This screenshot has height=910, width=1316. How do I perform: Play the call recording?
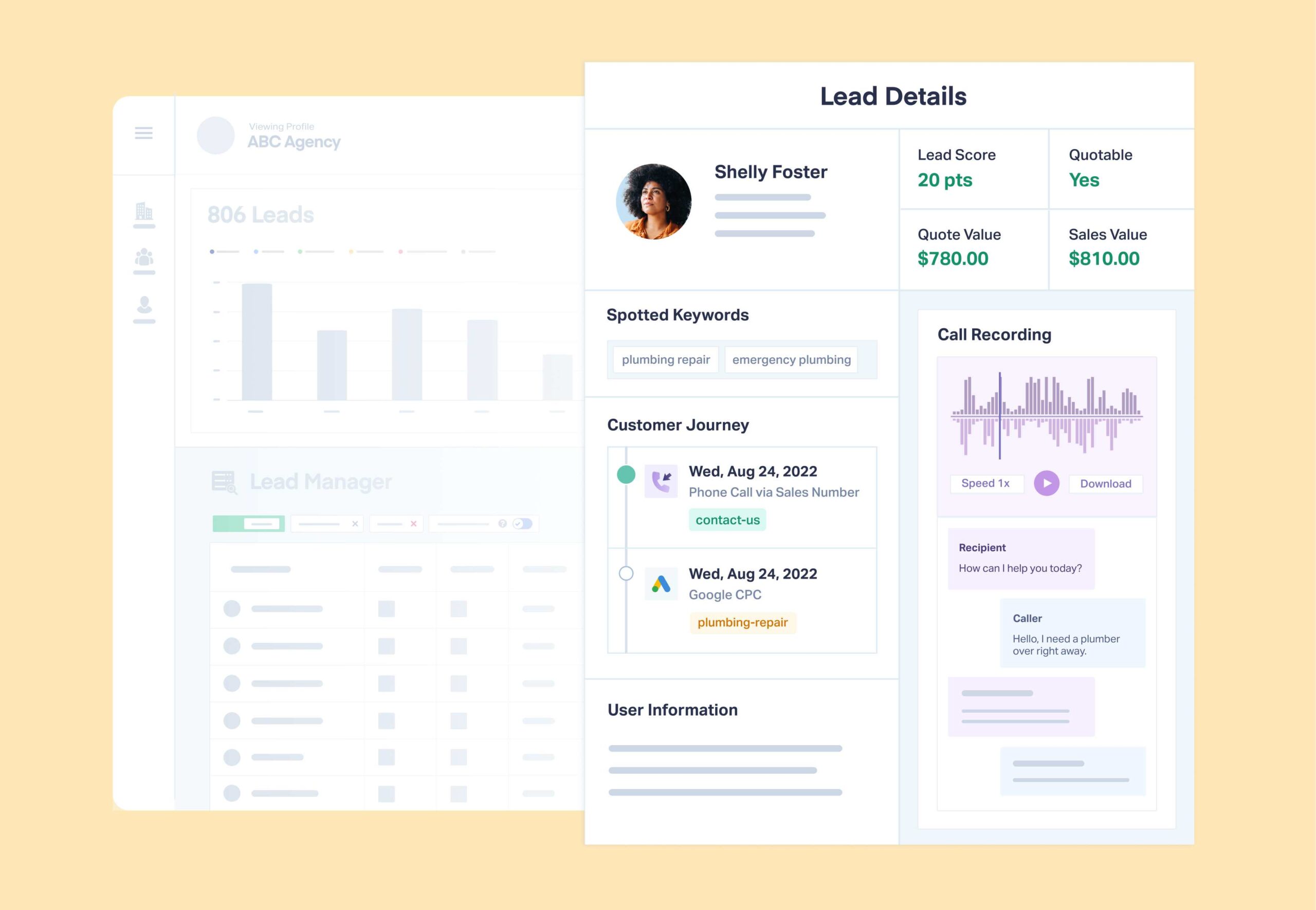point(1047,483)
